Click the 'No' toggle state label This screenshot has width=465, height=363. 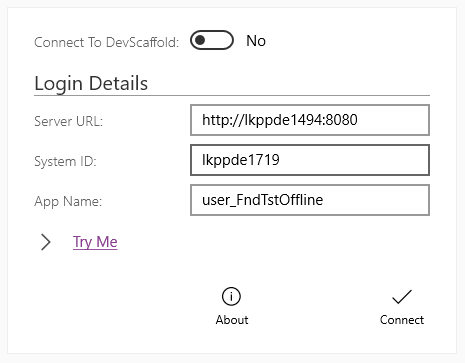pos(256,41)
